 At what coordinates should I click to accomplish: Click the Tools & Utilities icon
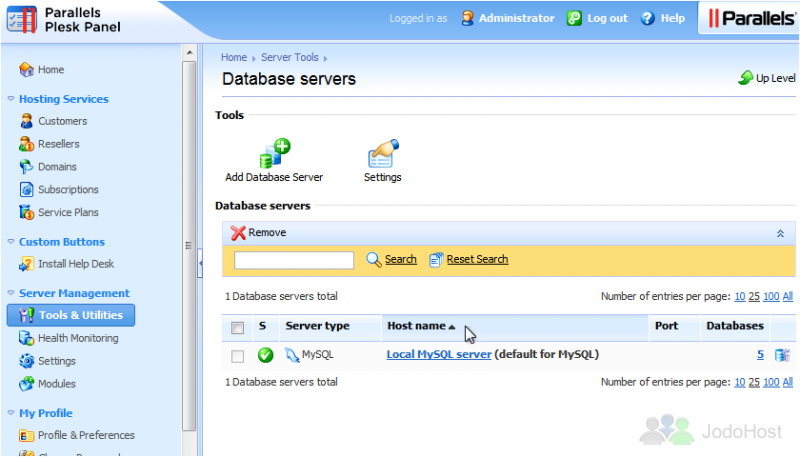click(26, 315)
